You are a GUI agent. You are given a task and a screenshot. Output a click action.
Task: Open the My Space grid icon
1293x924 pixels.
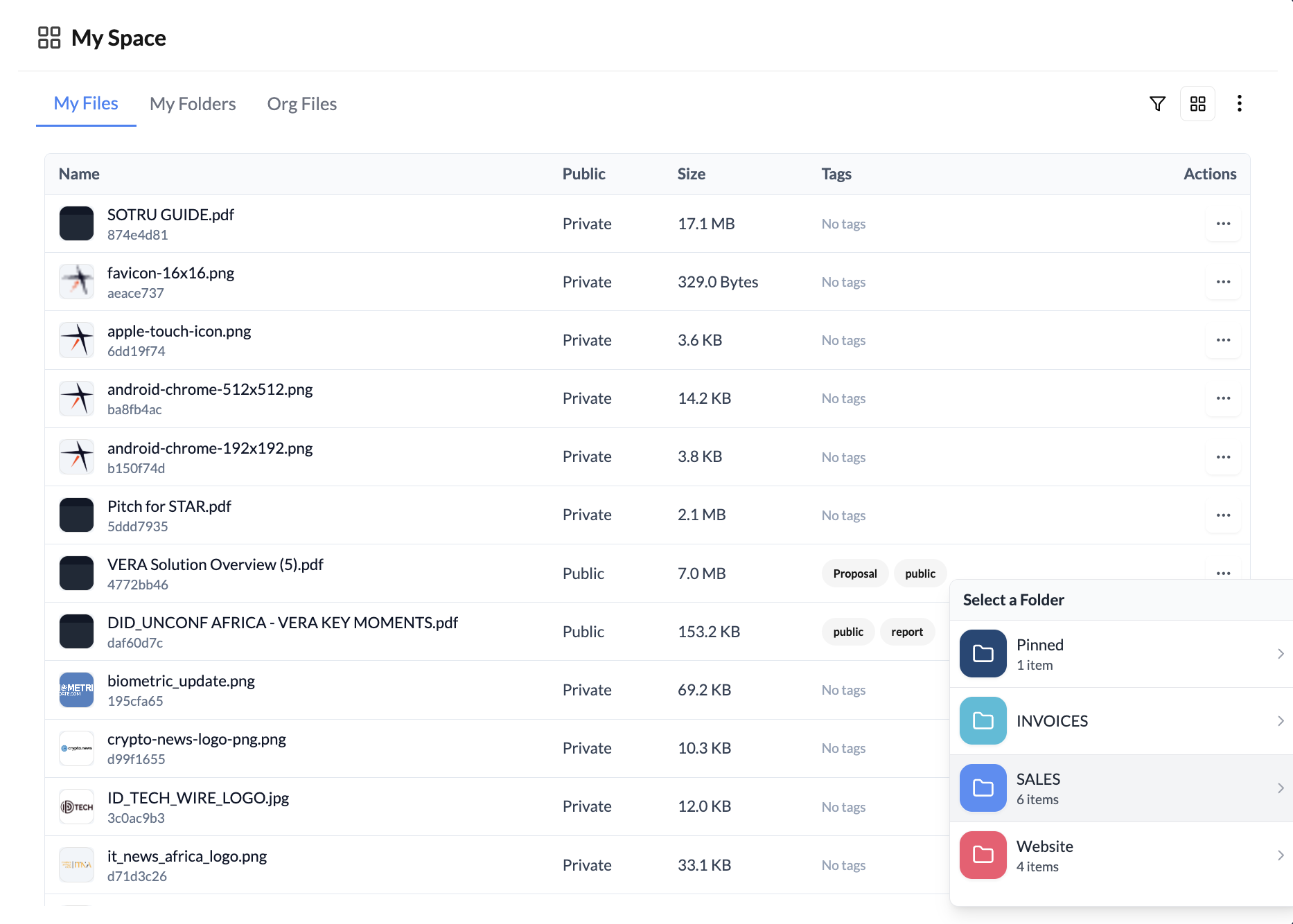(49, 39)
